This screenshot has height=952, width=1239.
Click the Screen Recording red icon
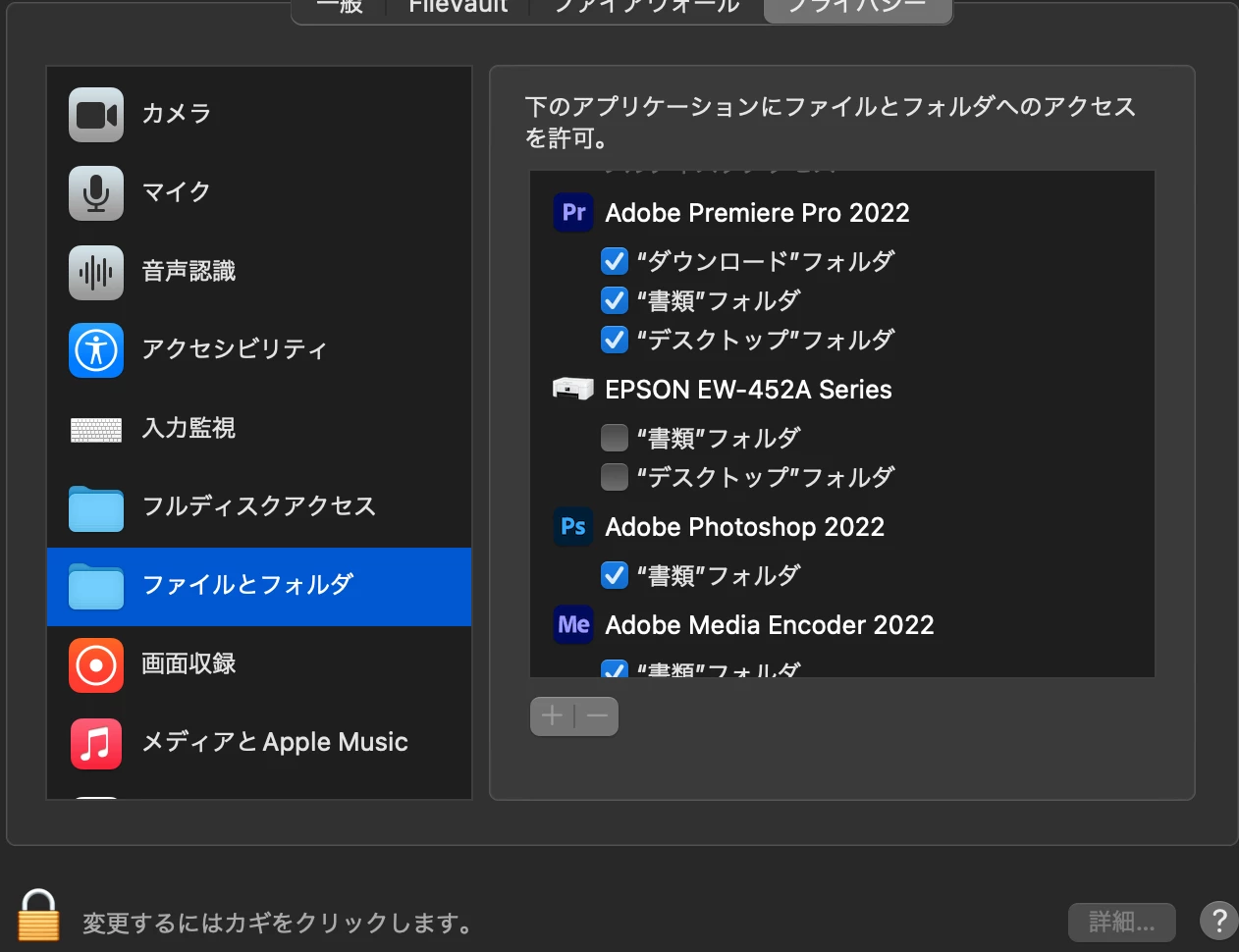click(x=96, y=665)
